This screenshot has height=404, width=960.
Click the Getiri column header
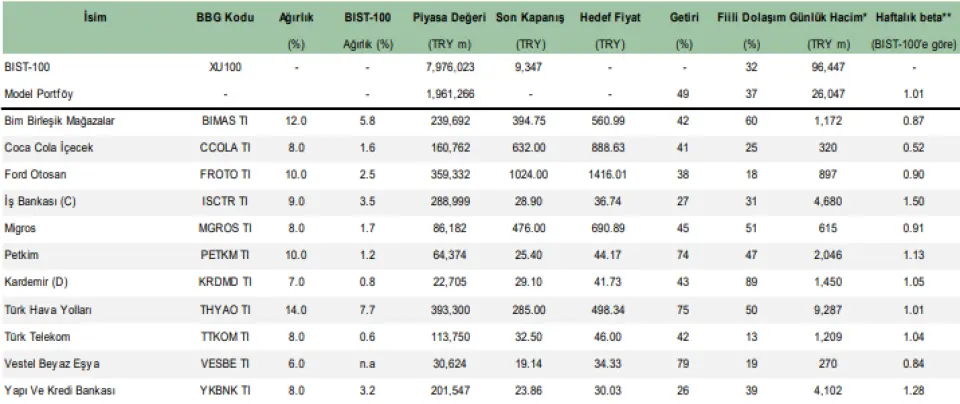tap(684, 18)
